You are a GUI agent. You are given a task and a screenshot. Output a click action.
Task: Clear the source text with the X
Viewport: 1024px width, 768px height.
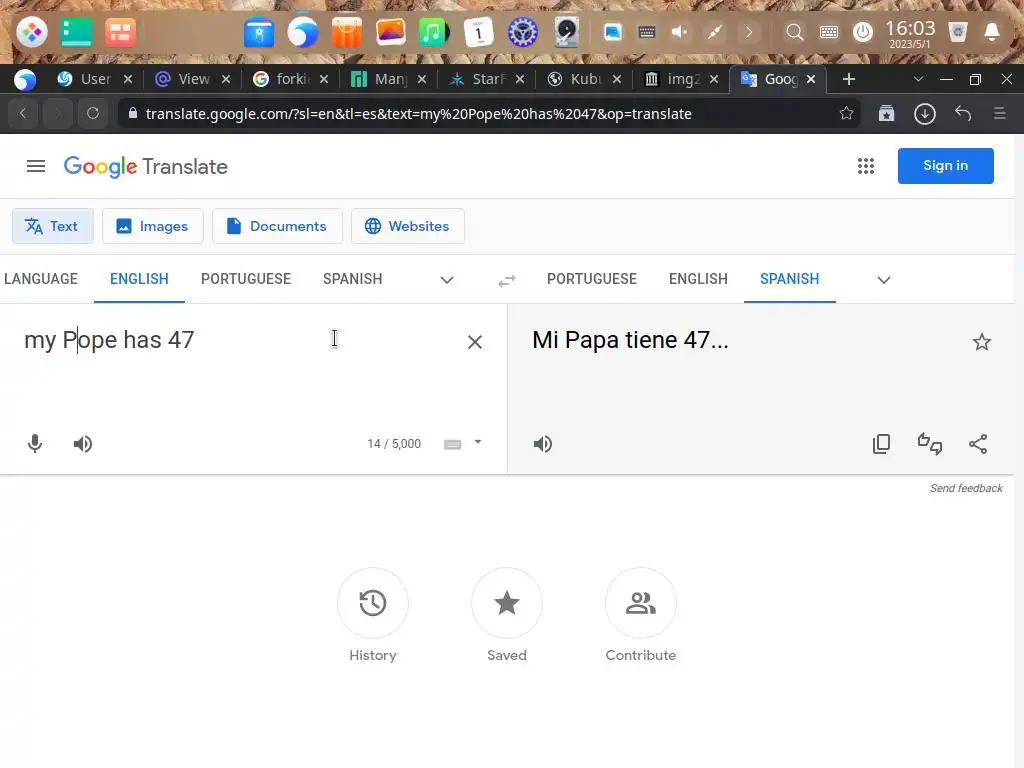click(475, 342)
